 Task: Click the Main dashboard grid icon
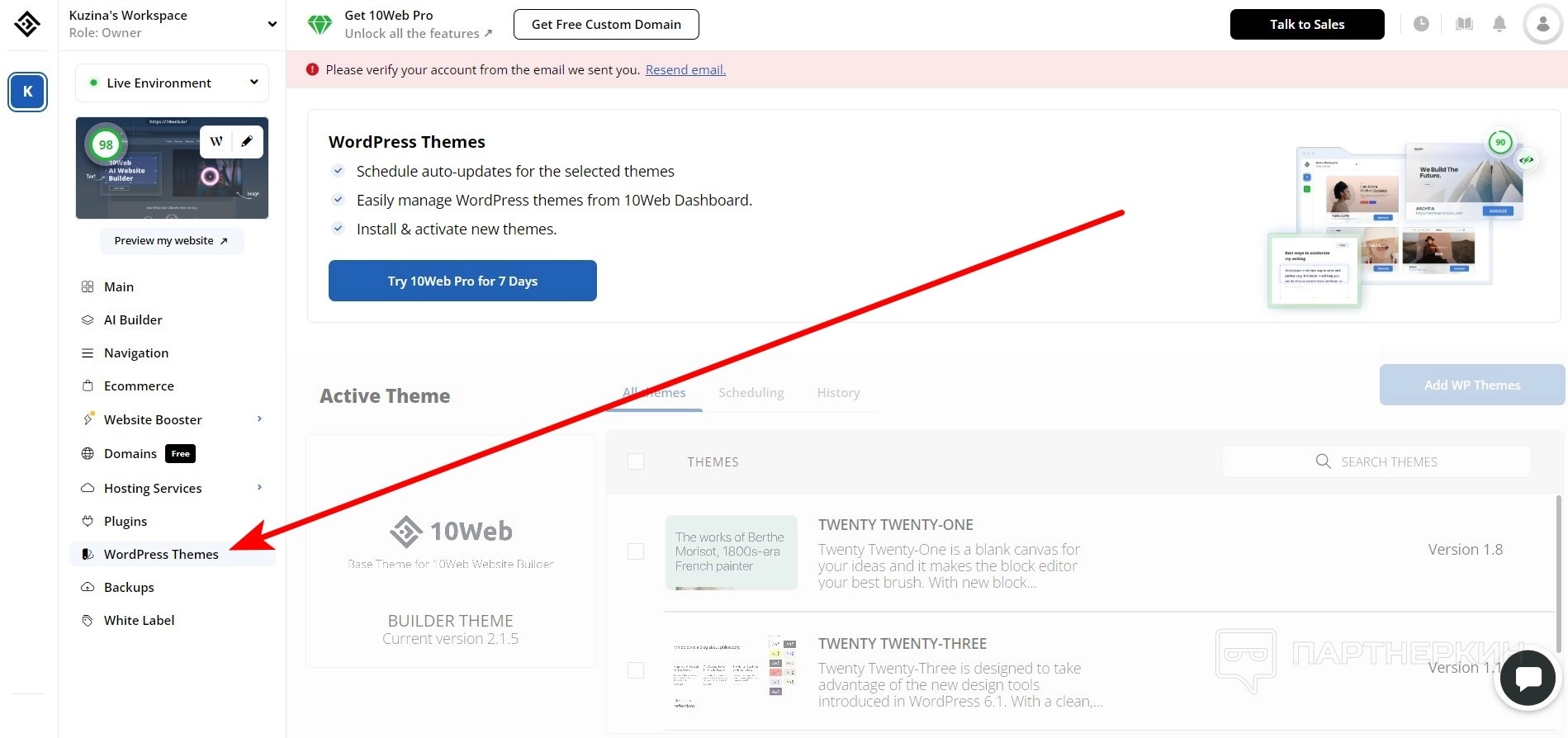(88, 286)
